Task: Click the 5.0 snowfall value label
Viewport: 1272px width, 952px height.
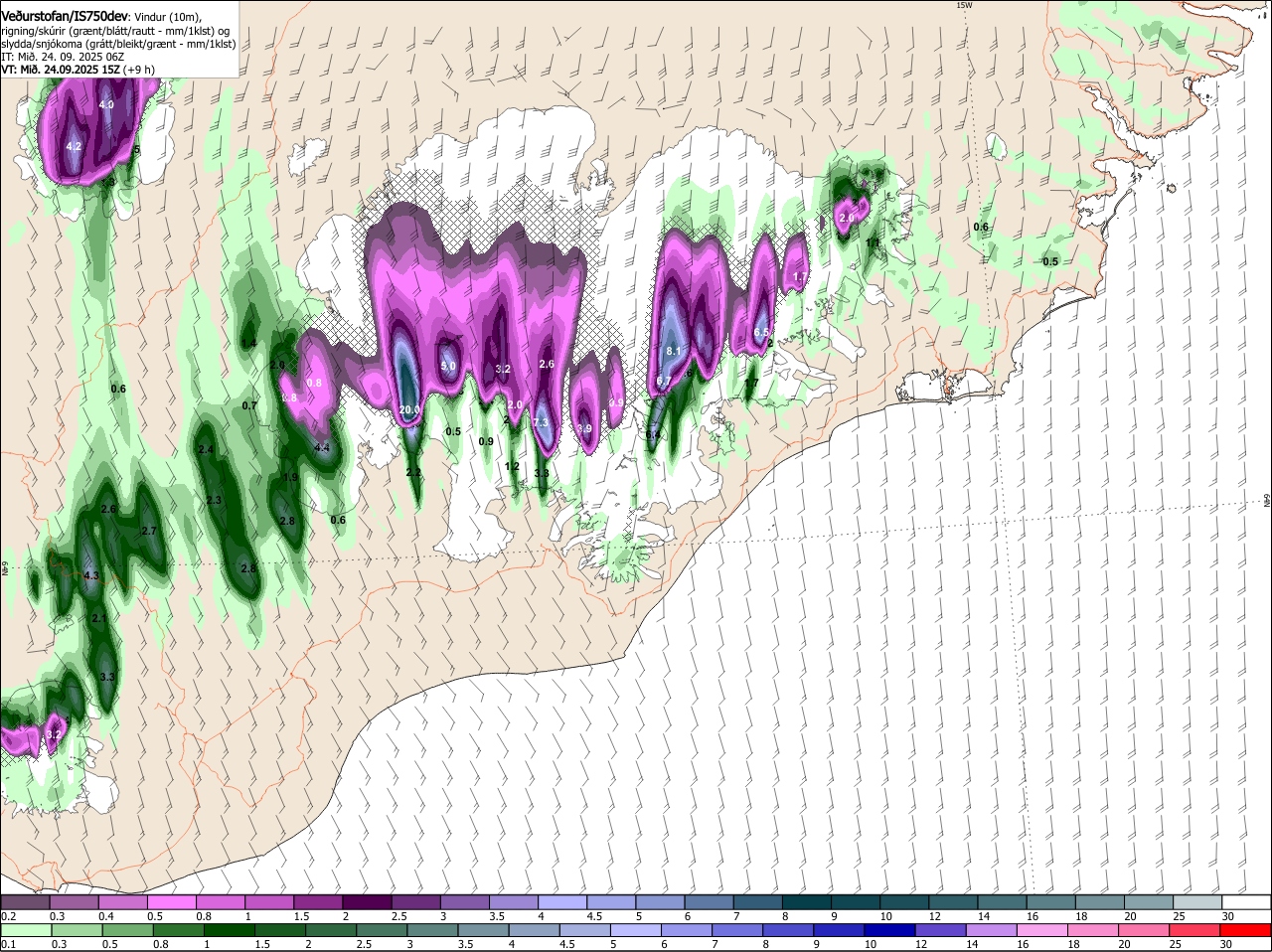Action: coord(448,366)
